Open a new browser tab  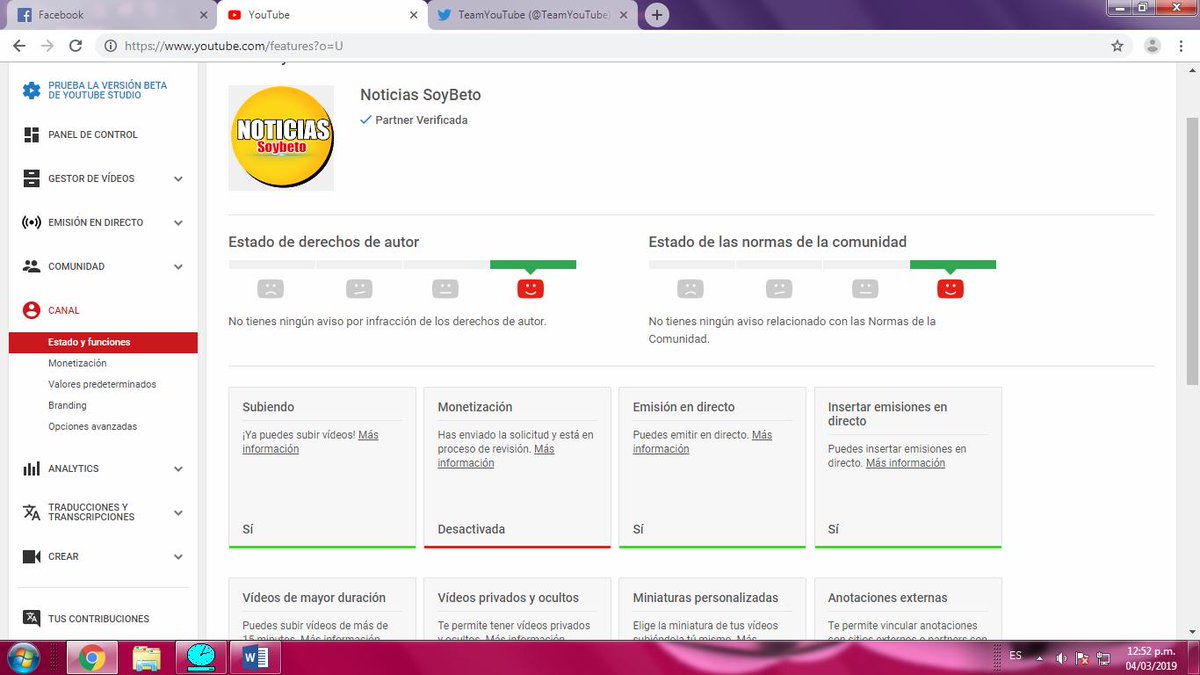(x=657, y=15)
